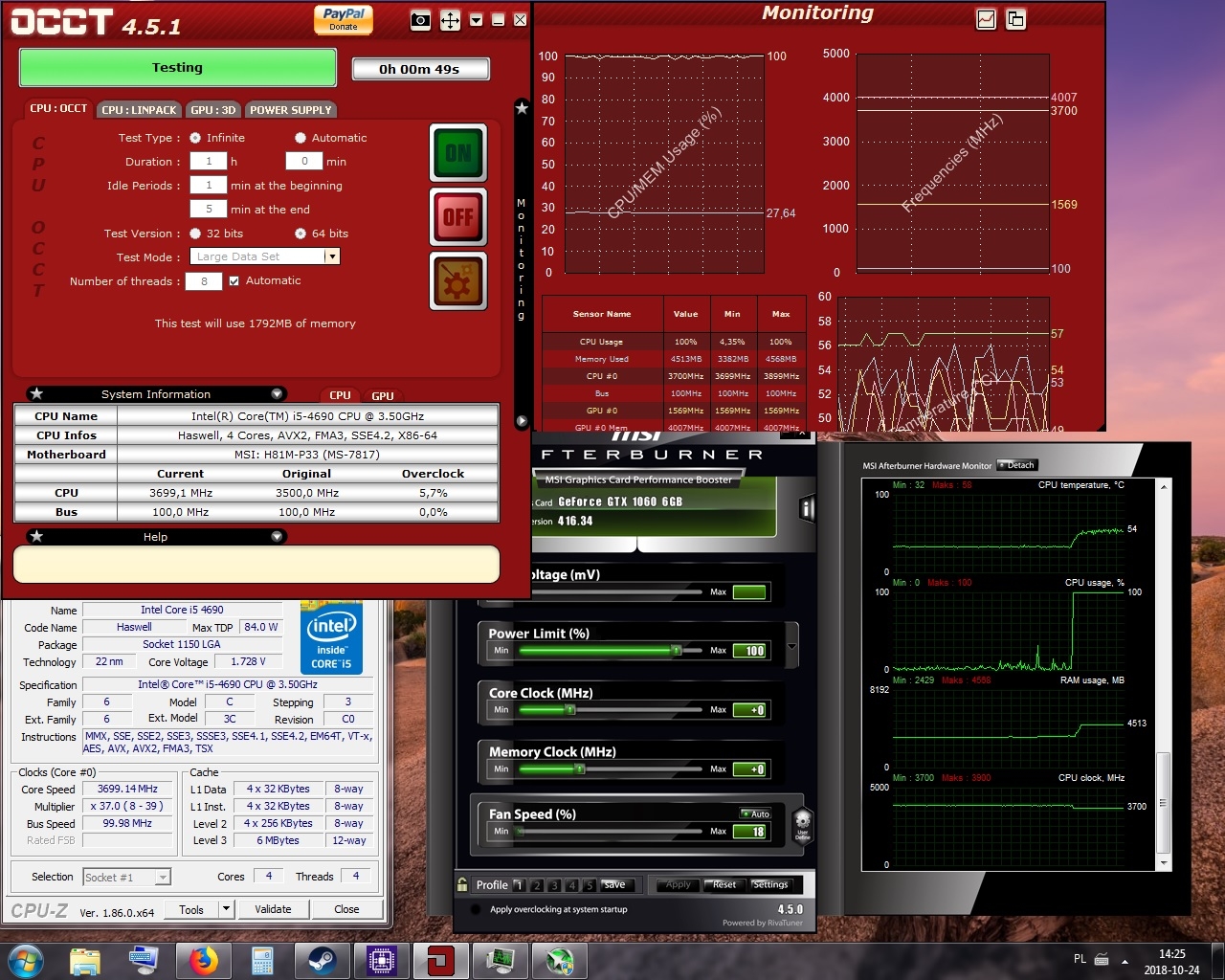Choose the 64 bits test version
The height and width of the screenshot is (980, 1225).
pos(301,234)
